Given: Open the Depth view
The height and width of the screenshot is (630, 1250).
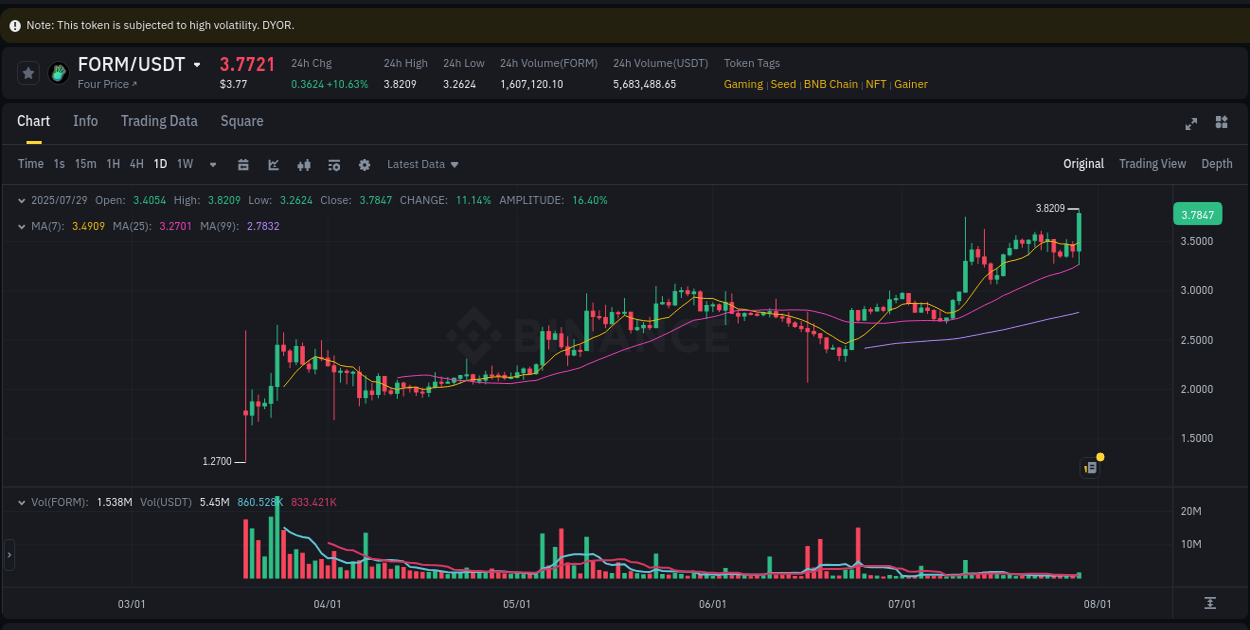Looking at the screenshot, I should (x=1217, y=163).
